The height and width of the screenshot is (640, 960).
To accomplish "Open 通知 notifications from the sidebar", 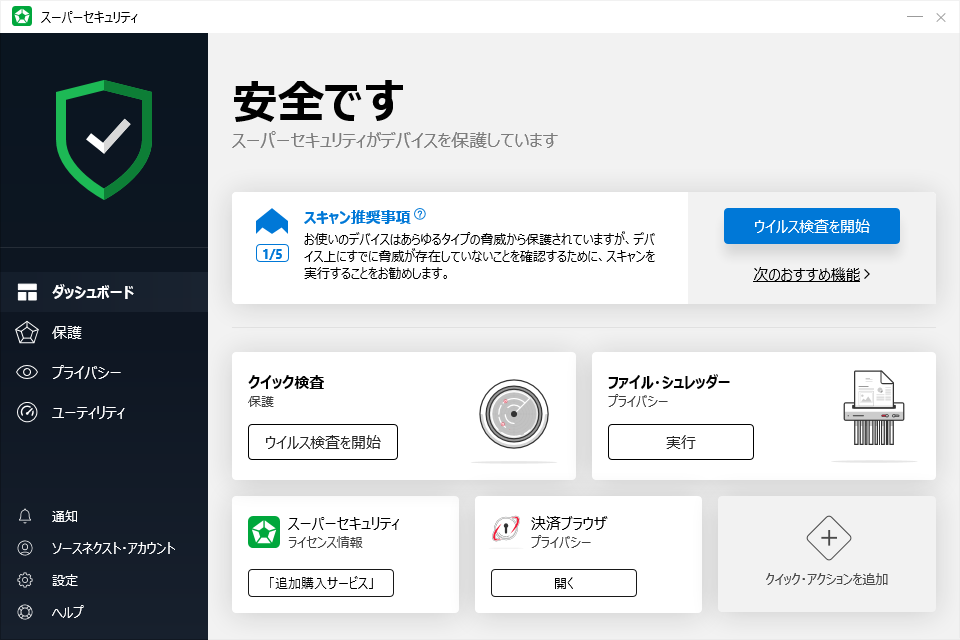I will point(65,516).
